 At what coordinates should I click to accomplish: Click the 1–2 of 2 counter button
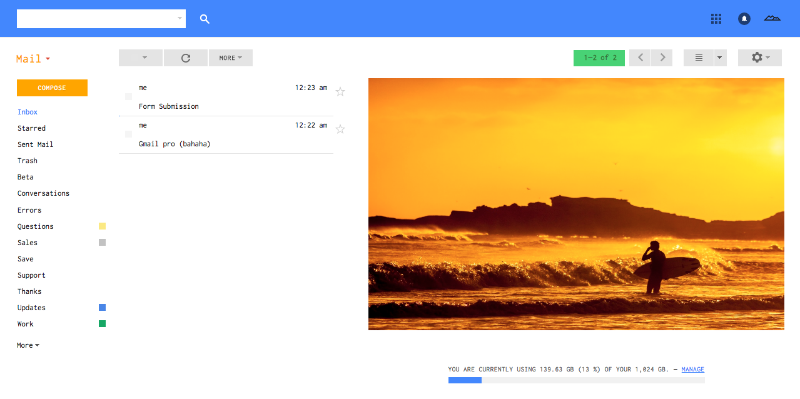pos(599,58)
